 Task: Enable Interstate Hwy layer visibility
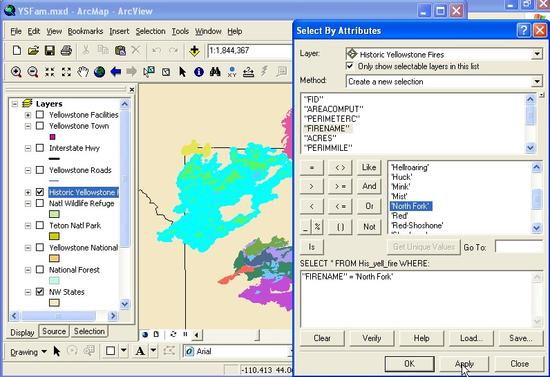(40, 148)
